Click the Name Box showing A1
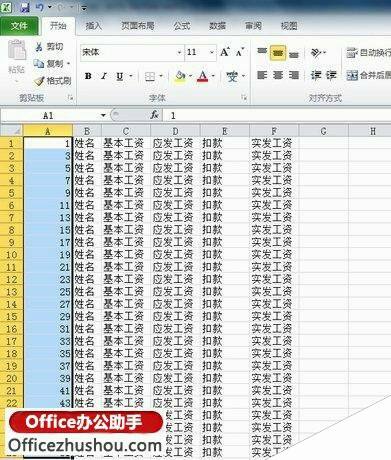391x460 pixels. [49, 116]
